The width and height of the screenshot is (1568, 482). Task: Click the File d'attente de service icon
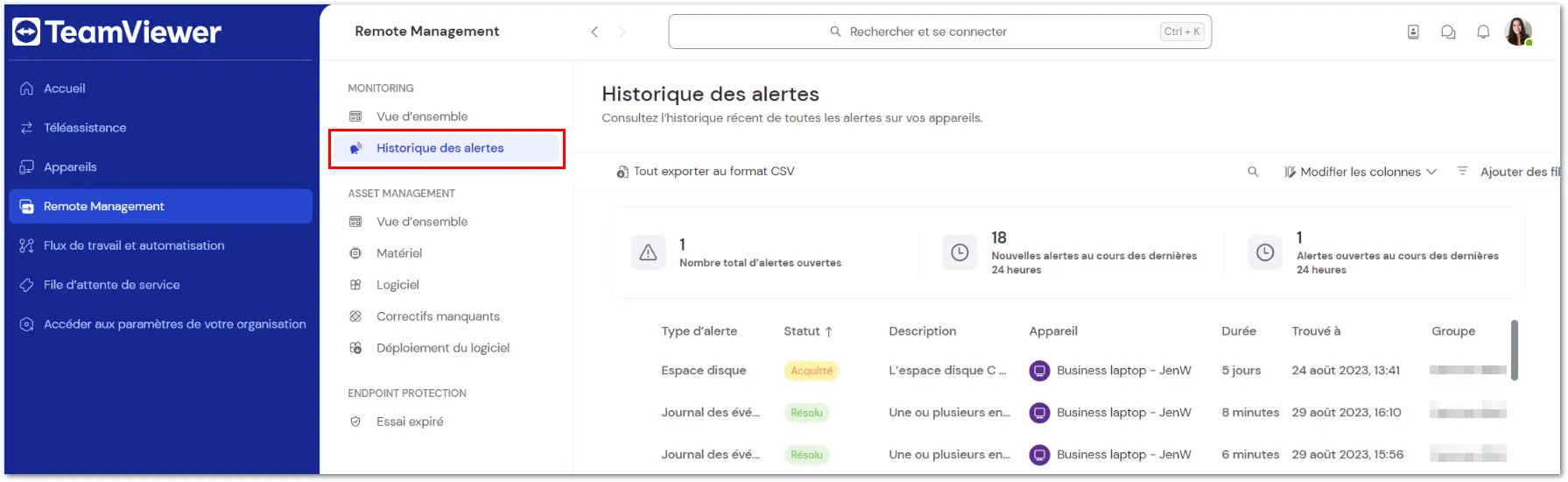click(x=26, y=285)
